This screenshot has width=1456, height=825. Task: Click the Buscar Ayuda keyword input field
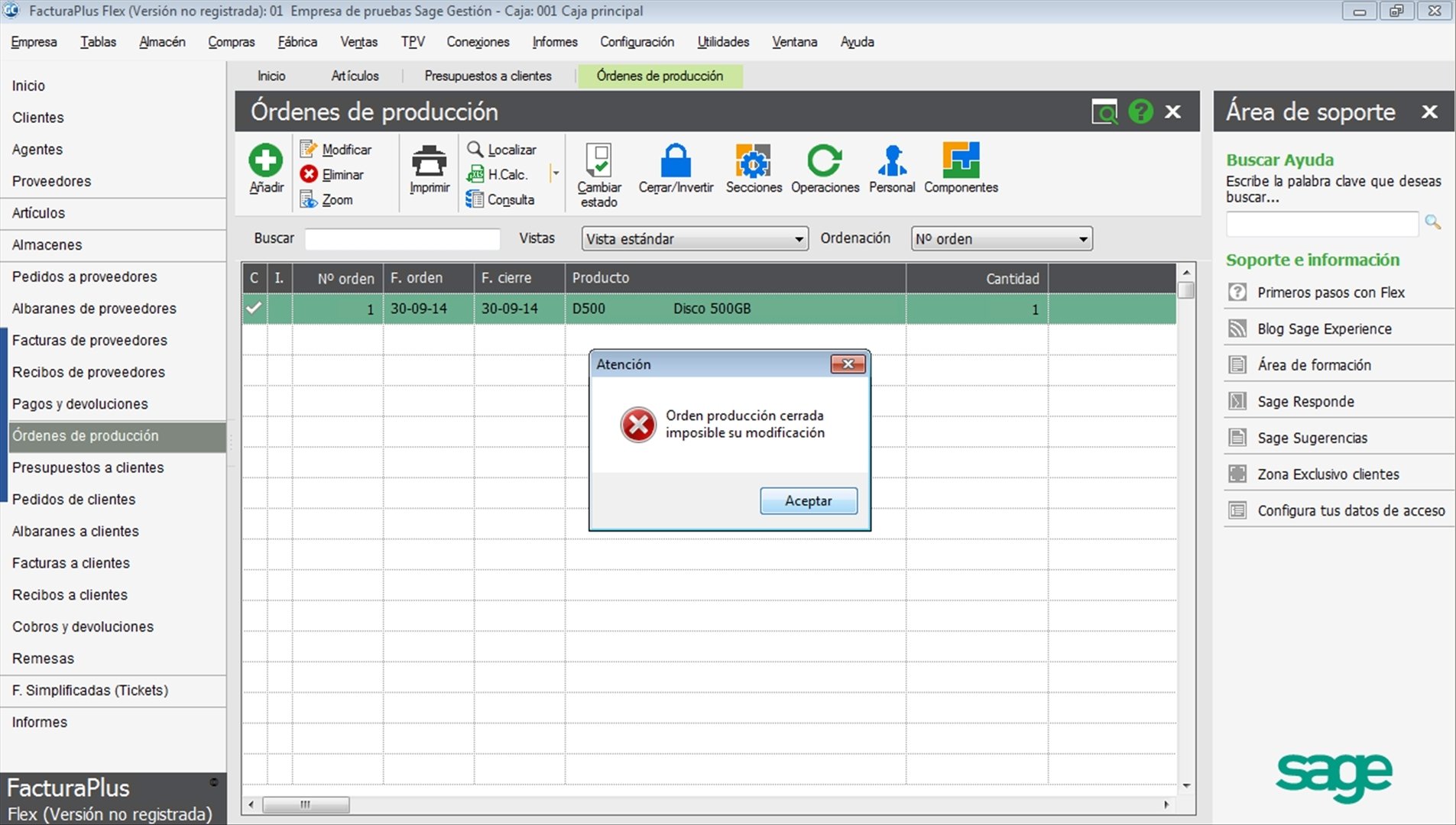(x=1321, y=223)
